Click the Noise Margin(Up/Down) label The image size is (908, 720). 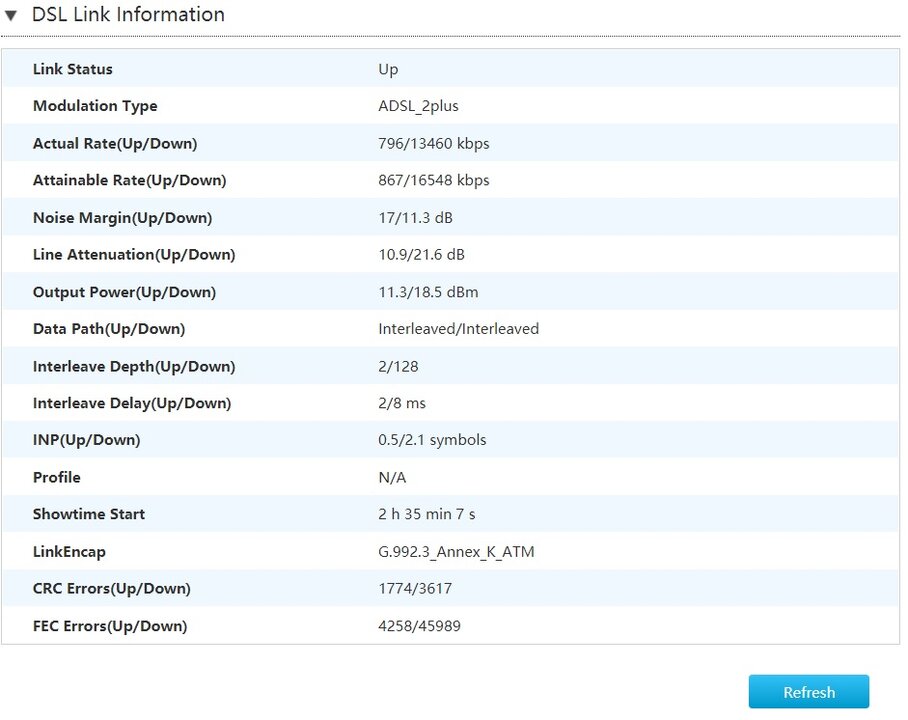pos(122,218)
